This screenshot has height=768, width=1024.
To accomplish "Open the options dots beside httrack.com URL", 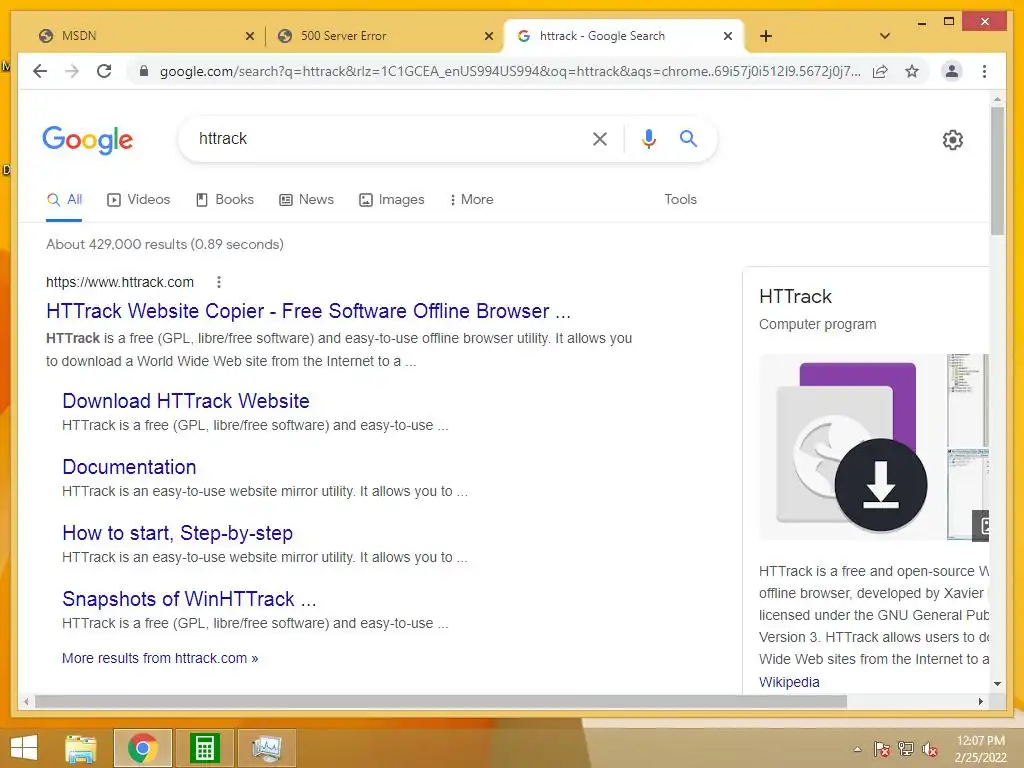I will (x=219, y=282).
